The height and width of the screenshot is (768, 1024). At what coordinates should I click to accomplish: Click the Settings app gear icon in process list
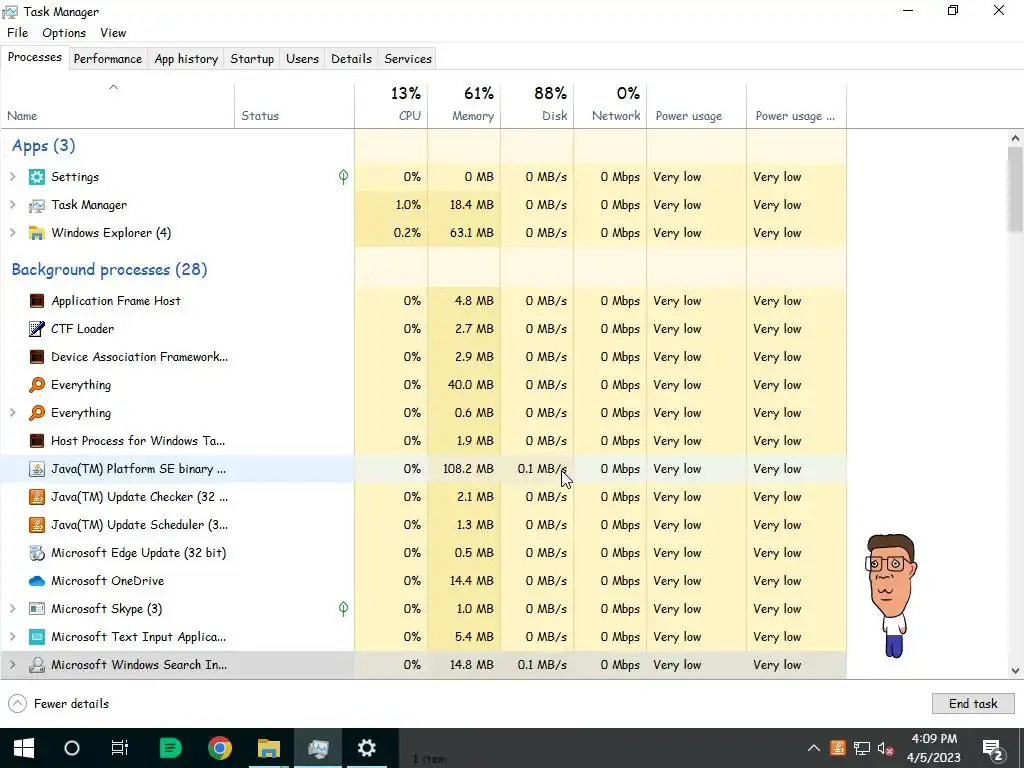coord(37,177)
